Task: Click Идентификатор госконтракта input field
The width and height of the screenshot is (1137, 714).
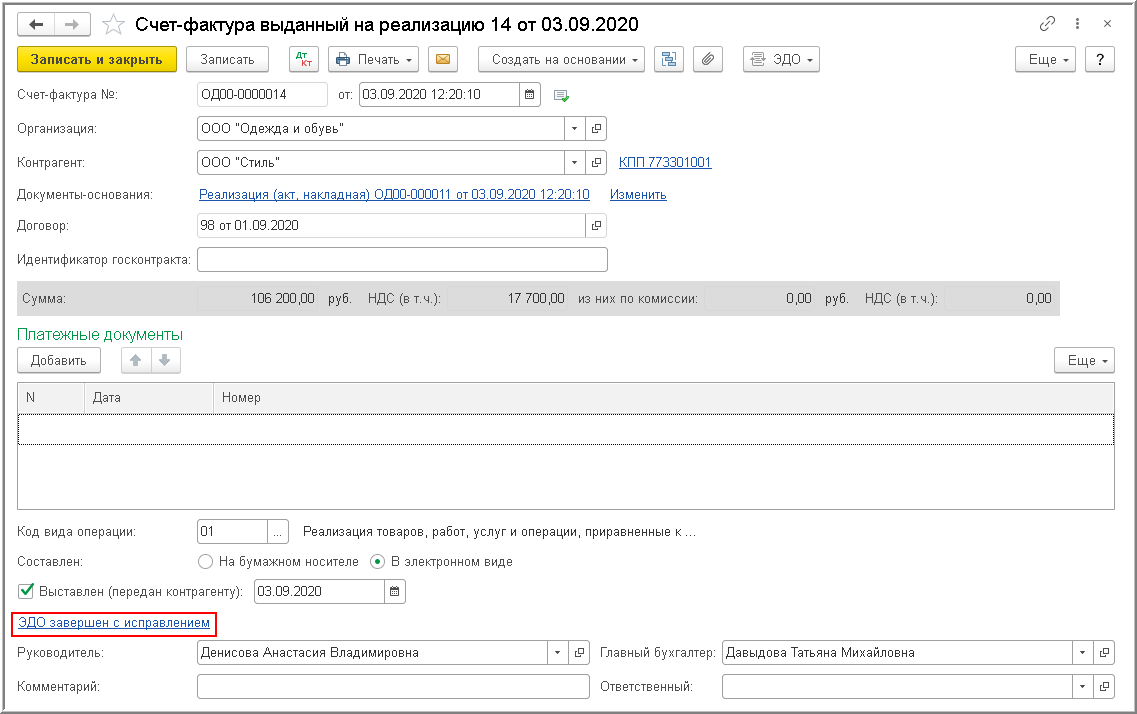Action: point(402,260)
